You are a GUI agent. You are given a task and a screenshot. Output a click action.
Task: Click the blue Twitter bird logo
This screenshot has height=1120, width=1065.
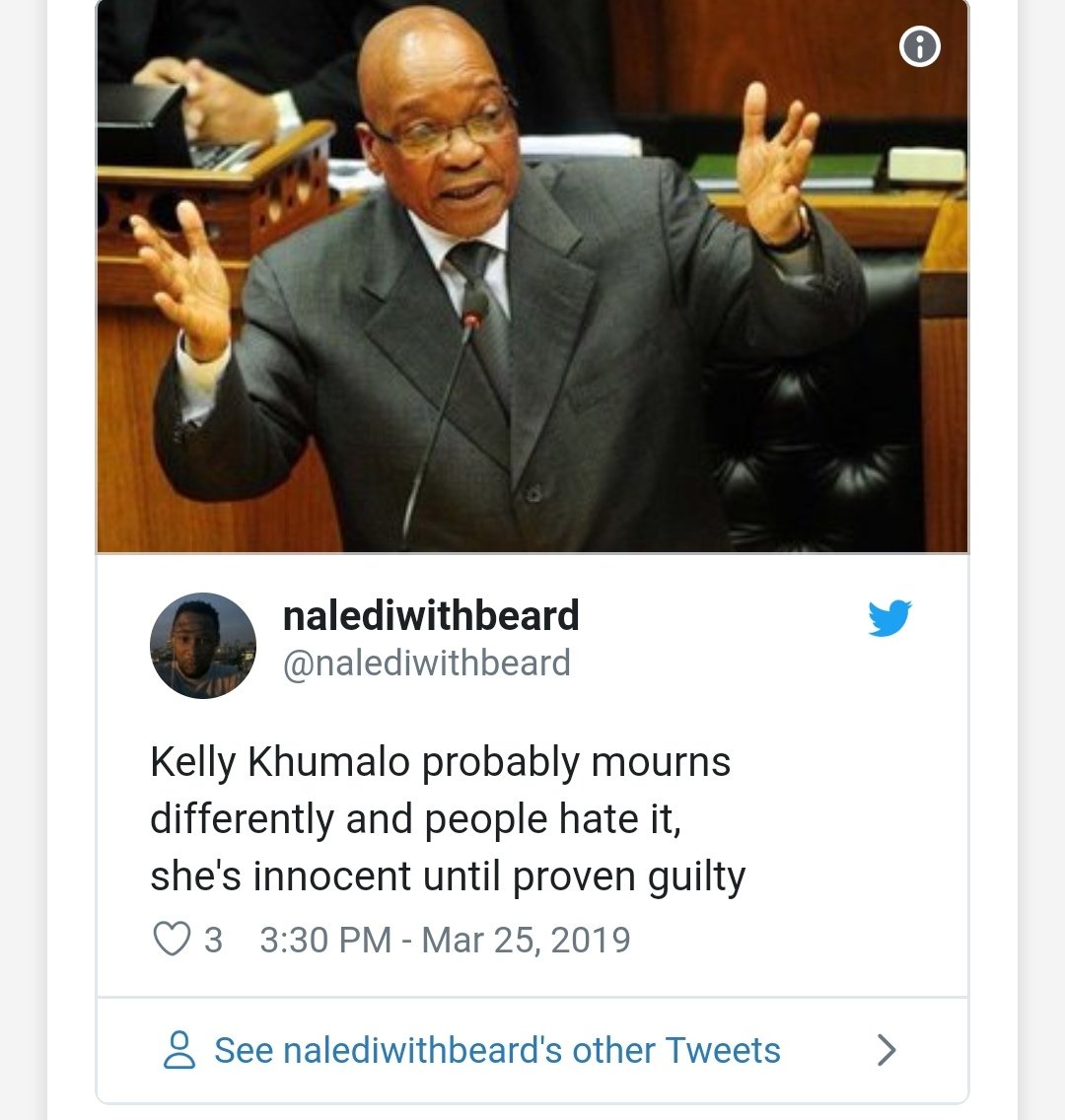tap(889, 618)
